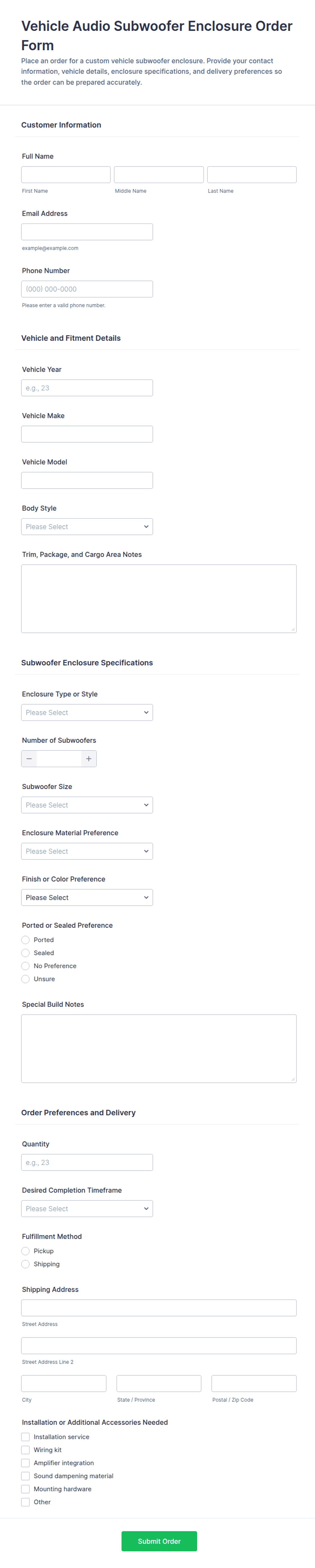Open the Body Style dropdown

pos(87,527)
